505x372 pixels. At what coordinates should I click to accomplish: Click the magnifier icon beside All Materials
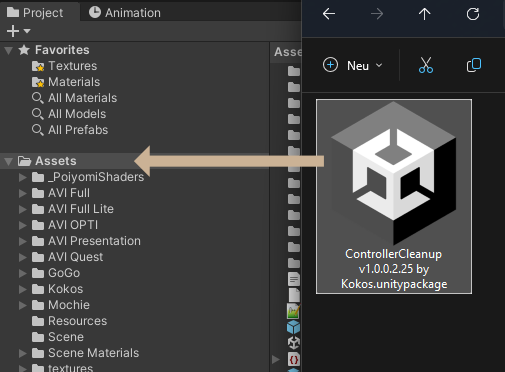[38, 98]
